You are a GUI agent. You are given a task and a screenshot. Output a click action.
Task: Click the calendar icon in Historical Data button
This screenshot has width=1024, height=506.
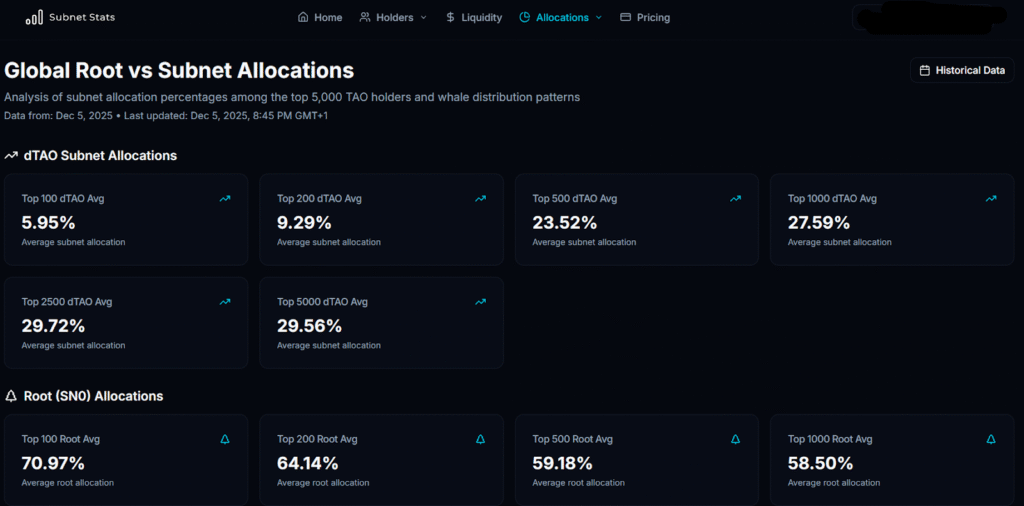click(925, 71)
